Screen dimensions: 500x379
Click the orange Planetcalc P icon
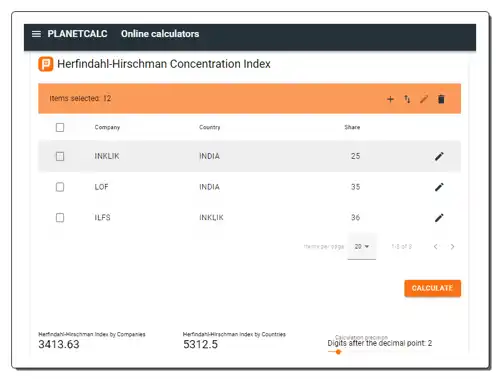point(46,64)
